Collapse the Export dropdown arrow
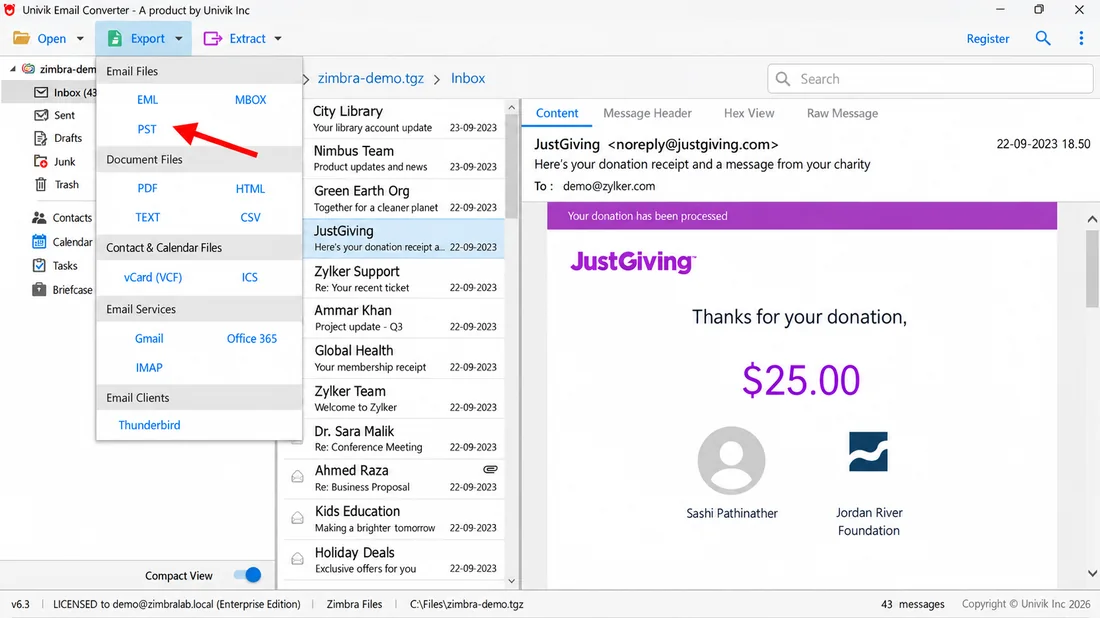 click(179, 39)
